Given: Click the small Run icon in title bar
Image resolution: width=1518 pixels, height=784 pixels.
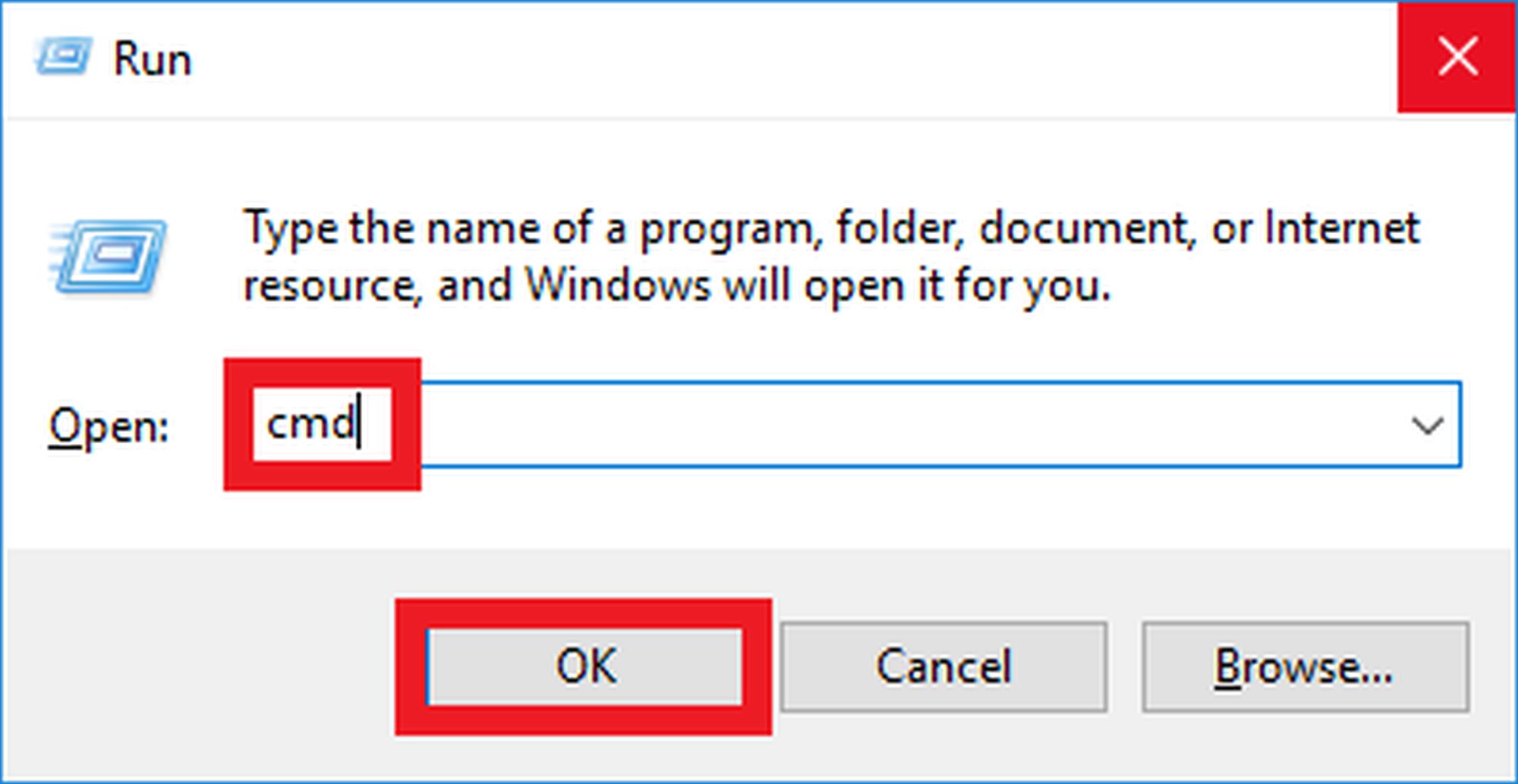Looking at the screenshot, I should [62, 57].
